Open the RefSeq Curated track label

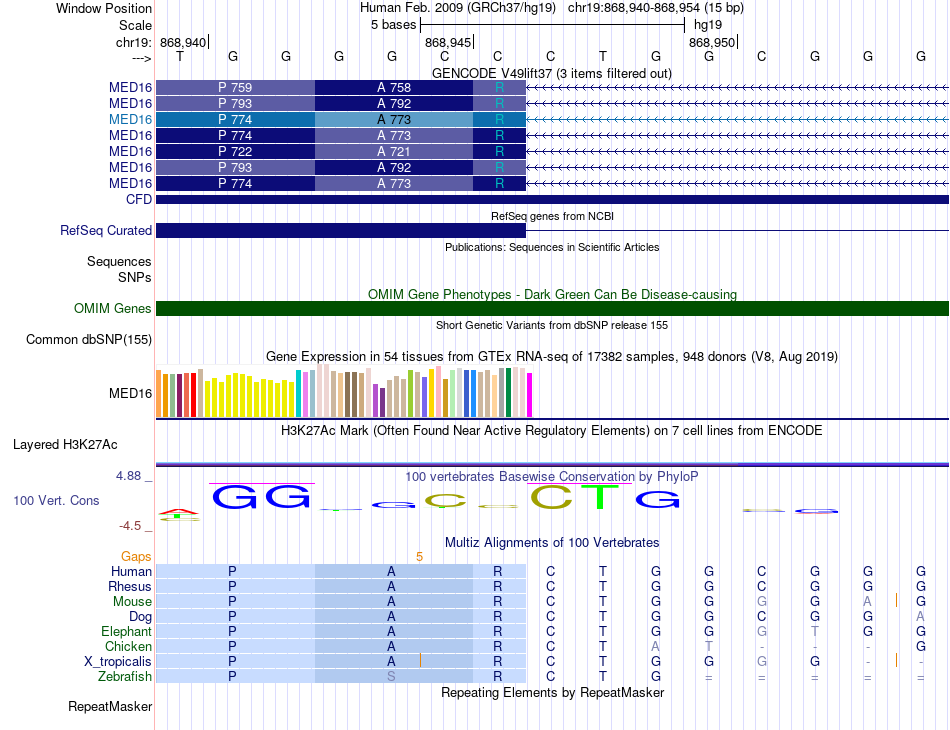[106, 230]
